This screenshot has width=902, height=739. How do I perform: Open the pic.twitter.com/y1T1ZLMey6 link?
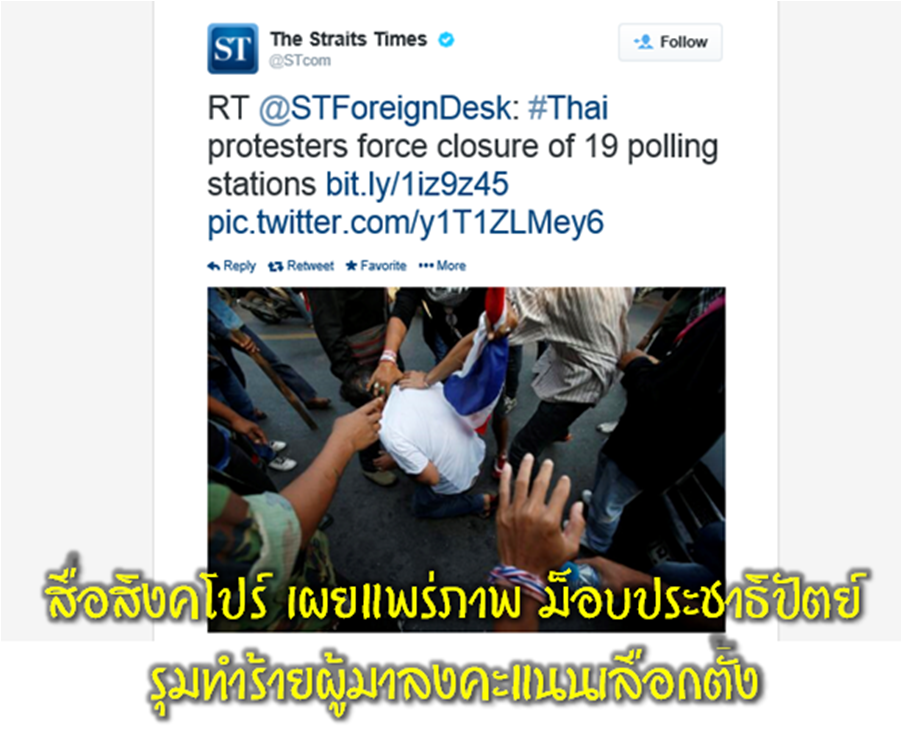coord(406,223)
